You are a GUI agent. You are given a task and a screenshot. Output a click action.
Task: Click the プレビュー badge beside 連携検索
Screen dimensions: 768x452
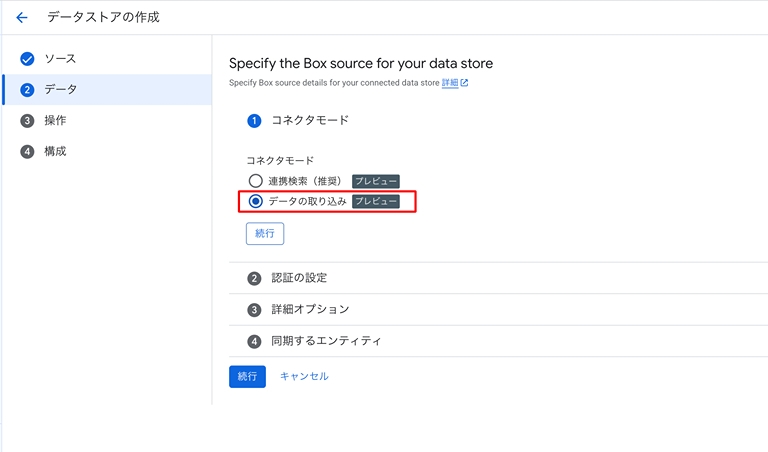tap(376, 181)
